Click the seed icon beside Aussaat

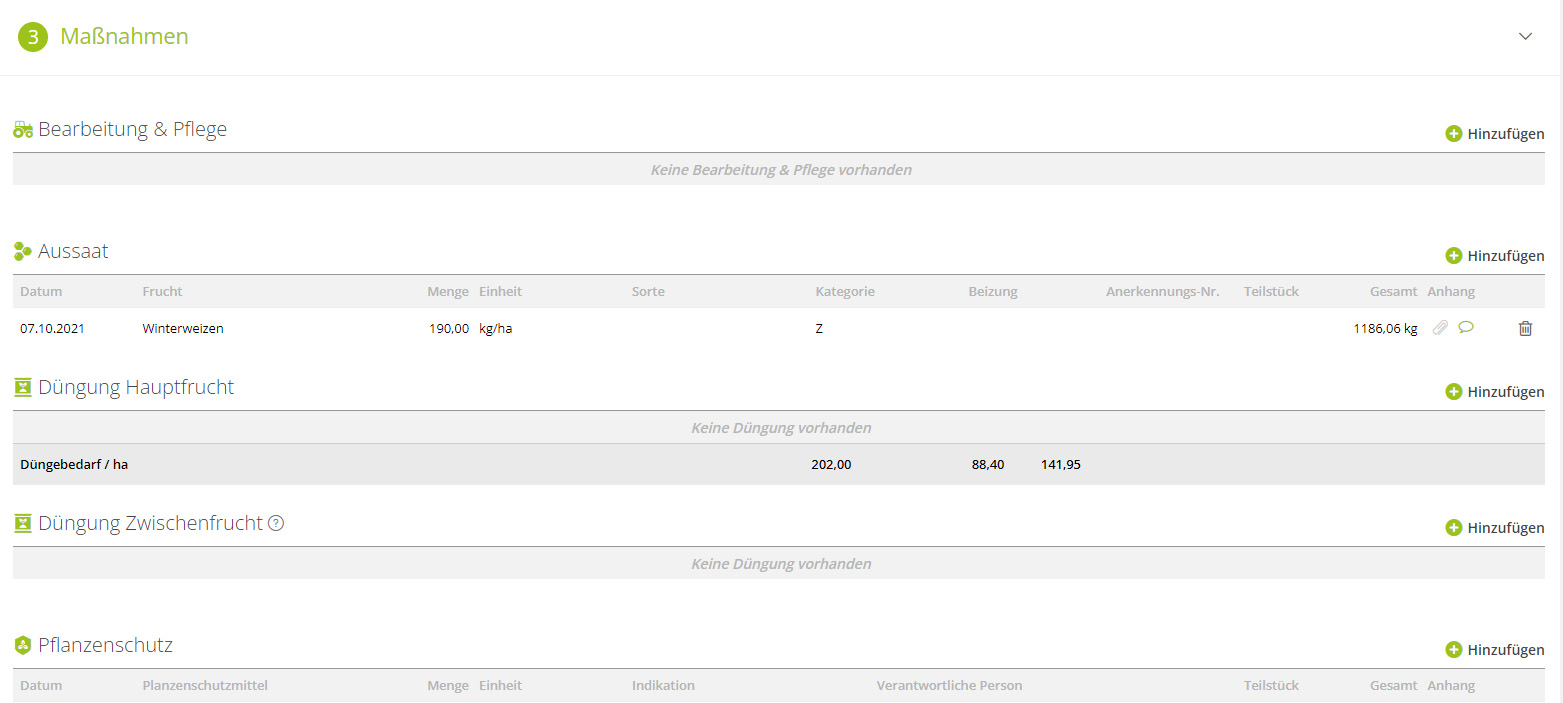click(x=23, y=252)
